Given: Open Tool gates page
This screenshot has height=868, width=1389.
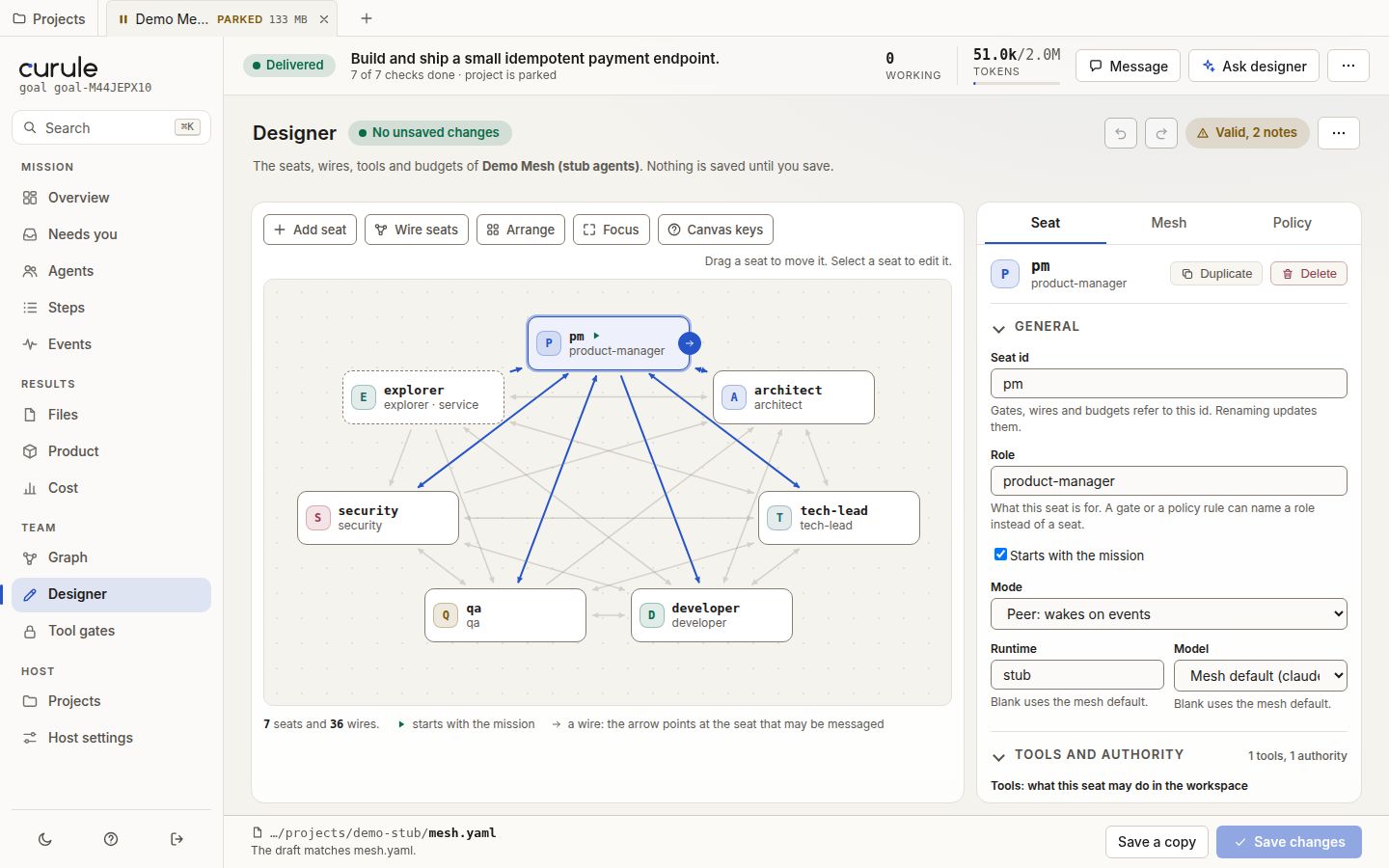Looking at the screenshot, I should click(x=111, y=631).
